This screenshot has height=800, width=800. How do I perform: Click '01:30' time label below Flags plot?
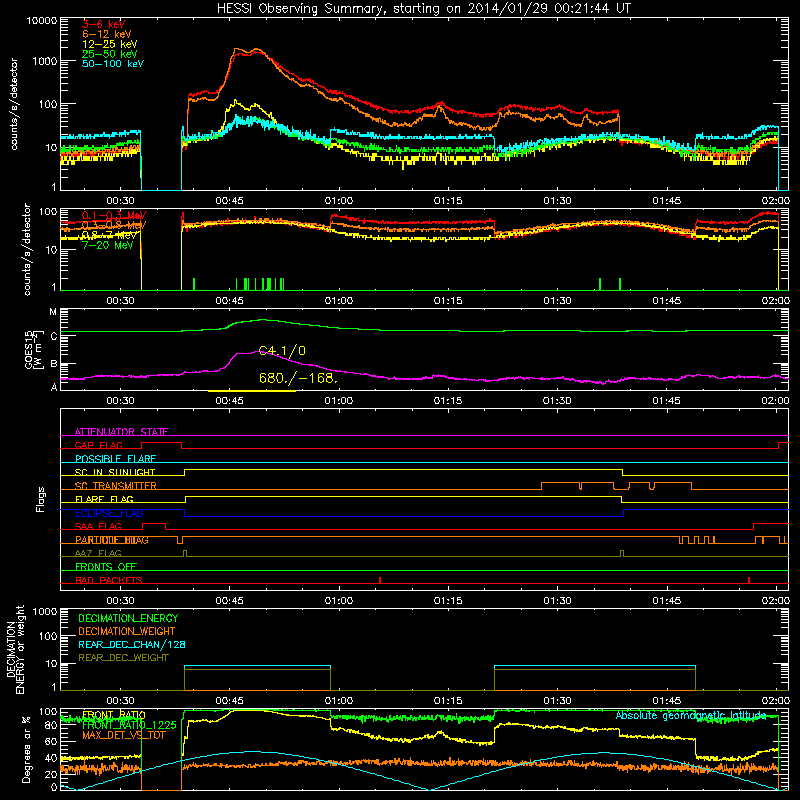[x=557, y=601]
